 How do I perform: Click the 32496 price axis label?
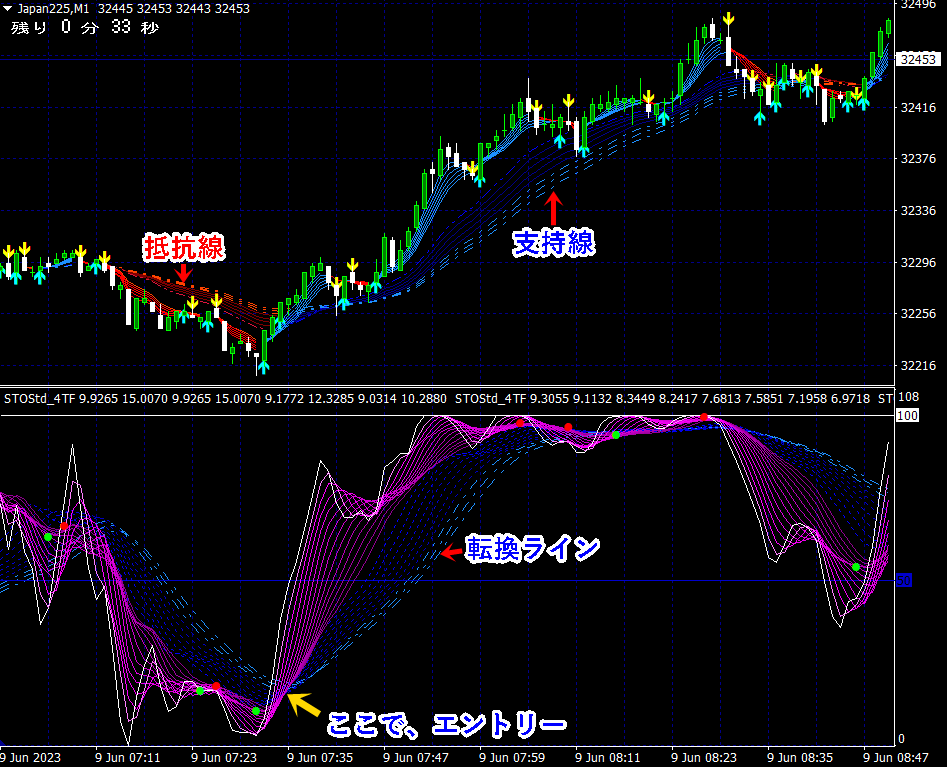click(918, 4)
